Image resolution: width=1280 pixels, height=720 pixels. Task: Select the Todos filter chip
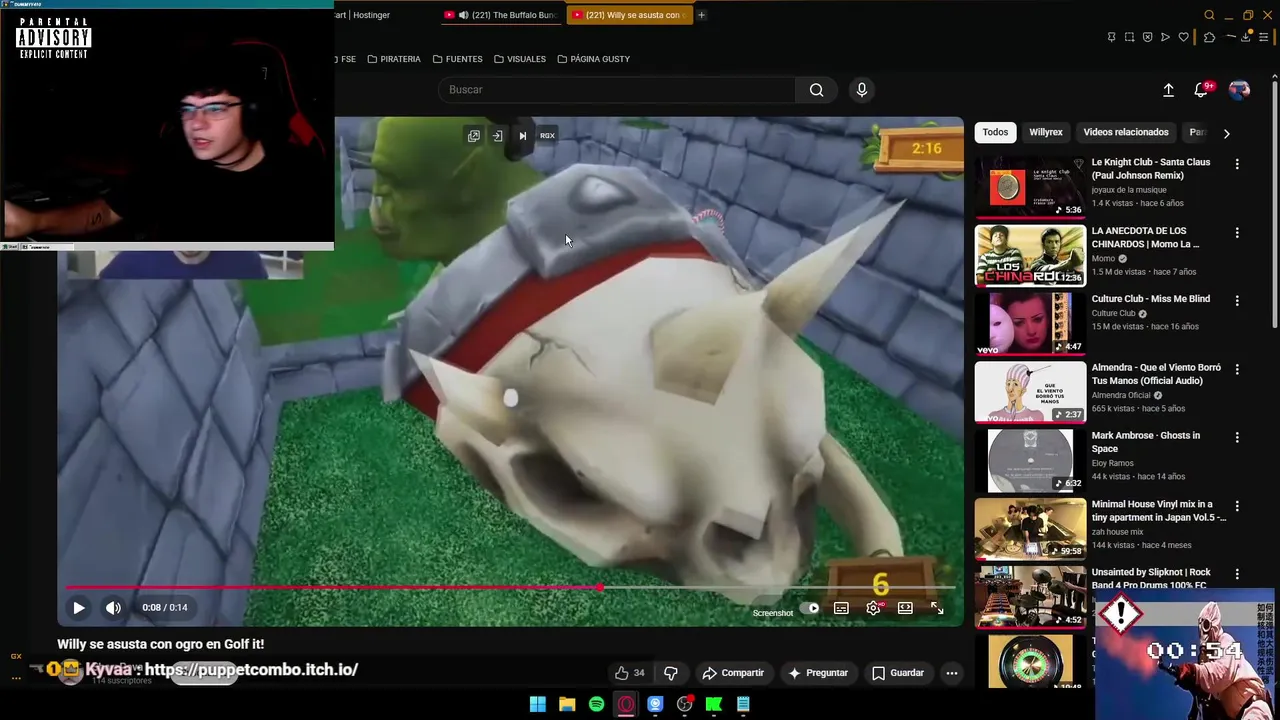[995, 132]
